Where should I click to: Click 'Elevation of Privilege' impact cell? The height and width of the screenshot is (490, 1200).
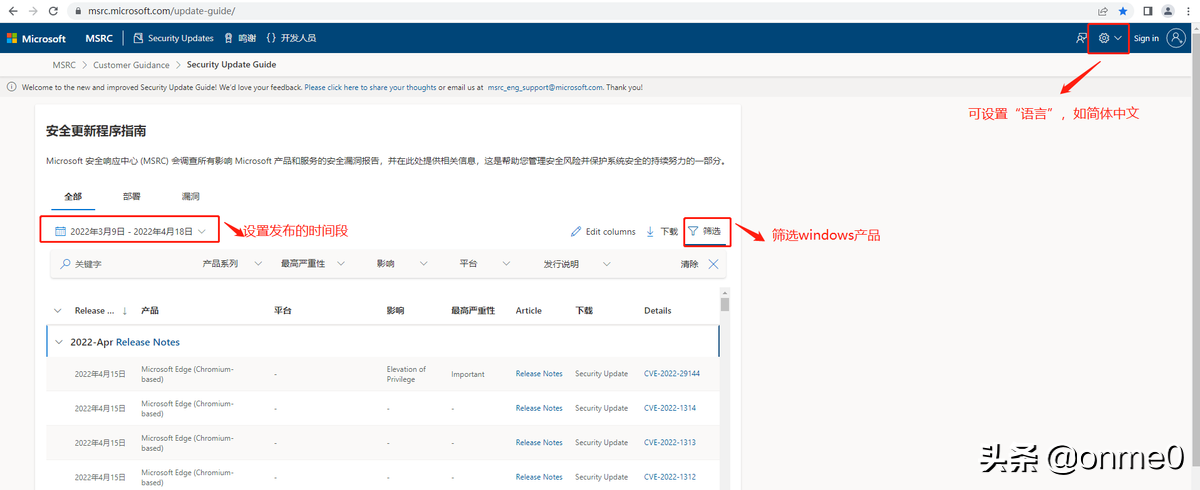[406, 374]
